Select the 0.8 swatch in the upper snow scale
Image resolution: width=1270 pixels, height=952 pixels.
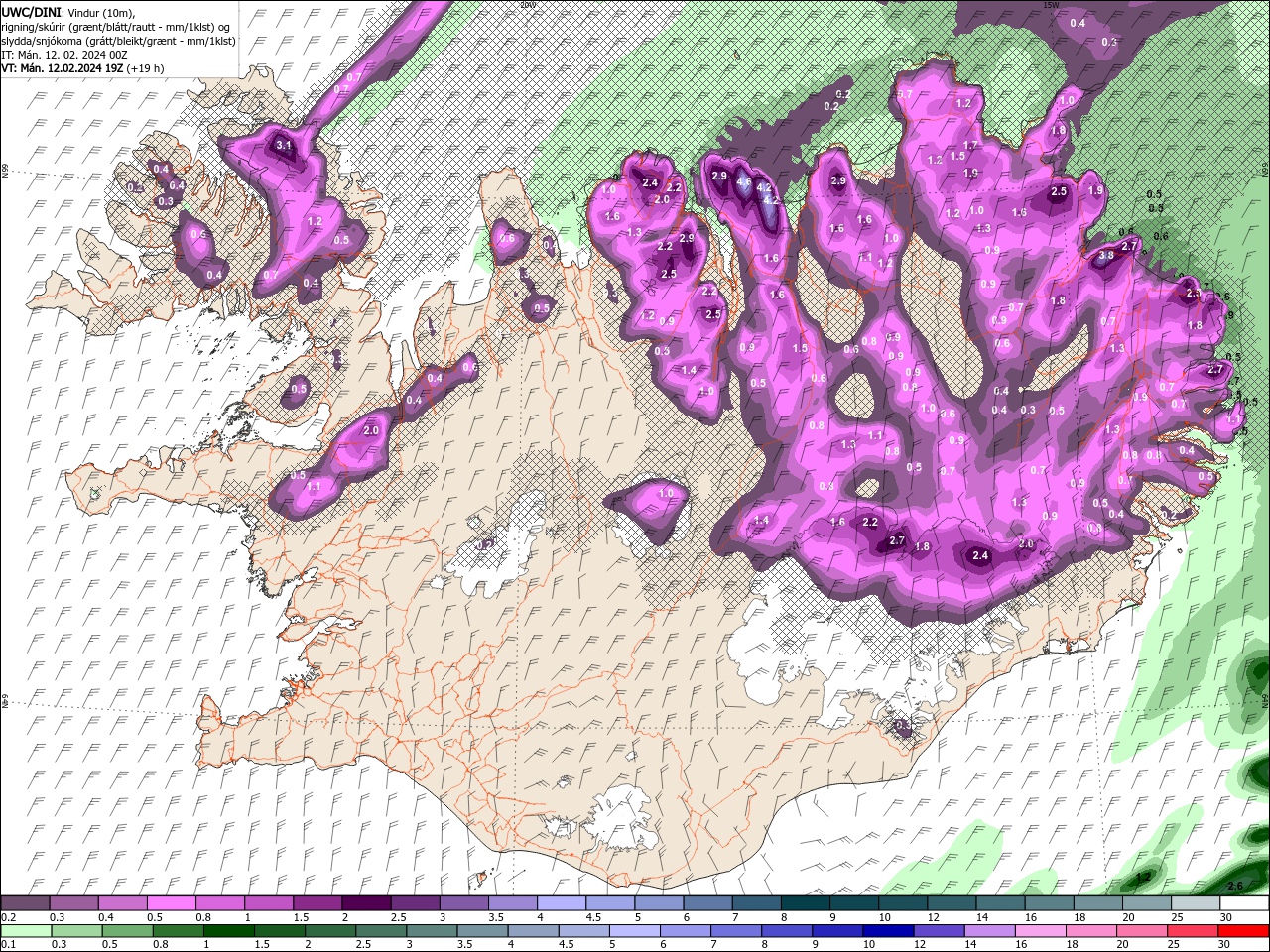pyautogui.click(x=219, y=903)
